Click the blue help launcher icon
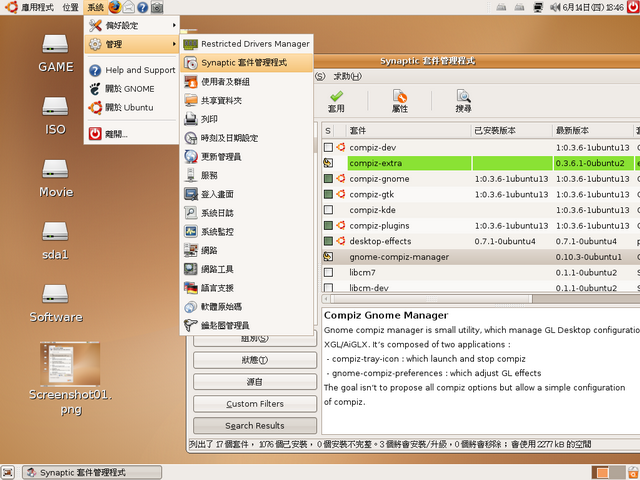The image size is (640, 480). pos(142,7)
